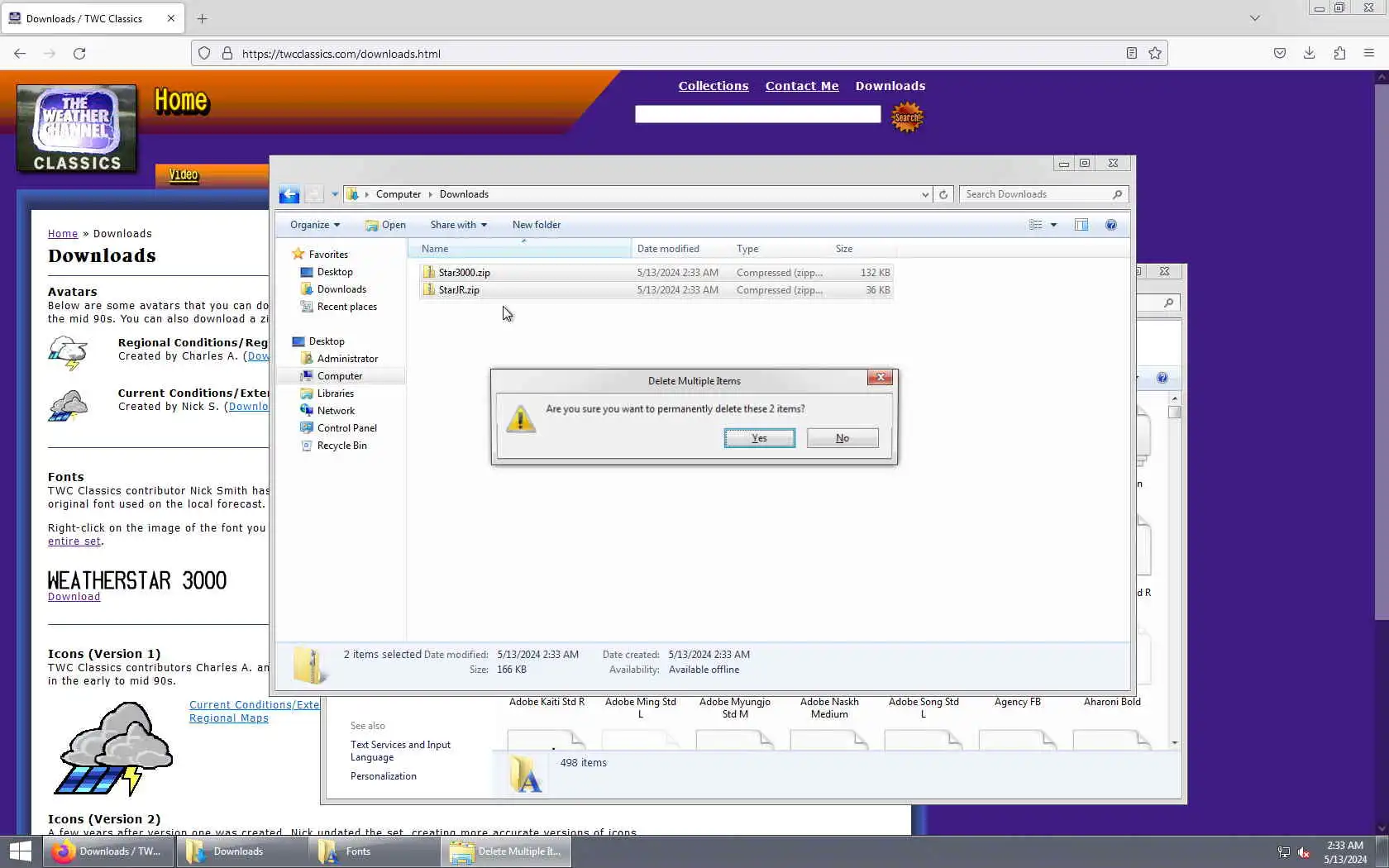Open the entire set link
Screen dimensions: 1389x868
(74, 541)
